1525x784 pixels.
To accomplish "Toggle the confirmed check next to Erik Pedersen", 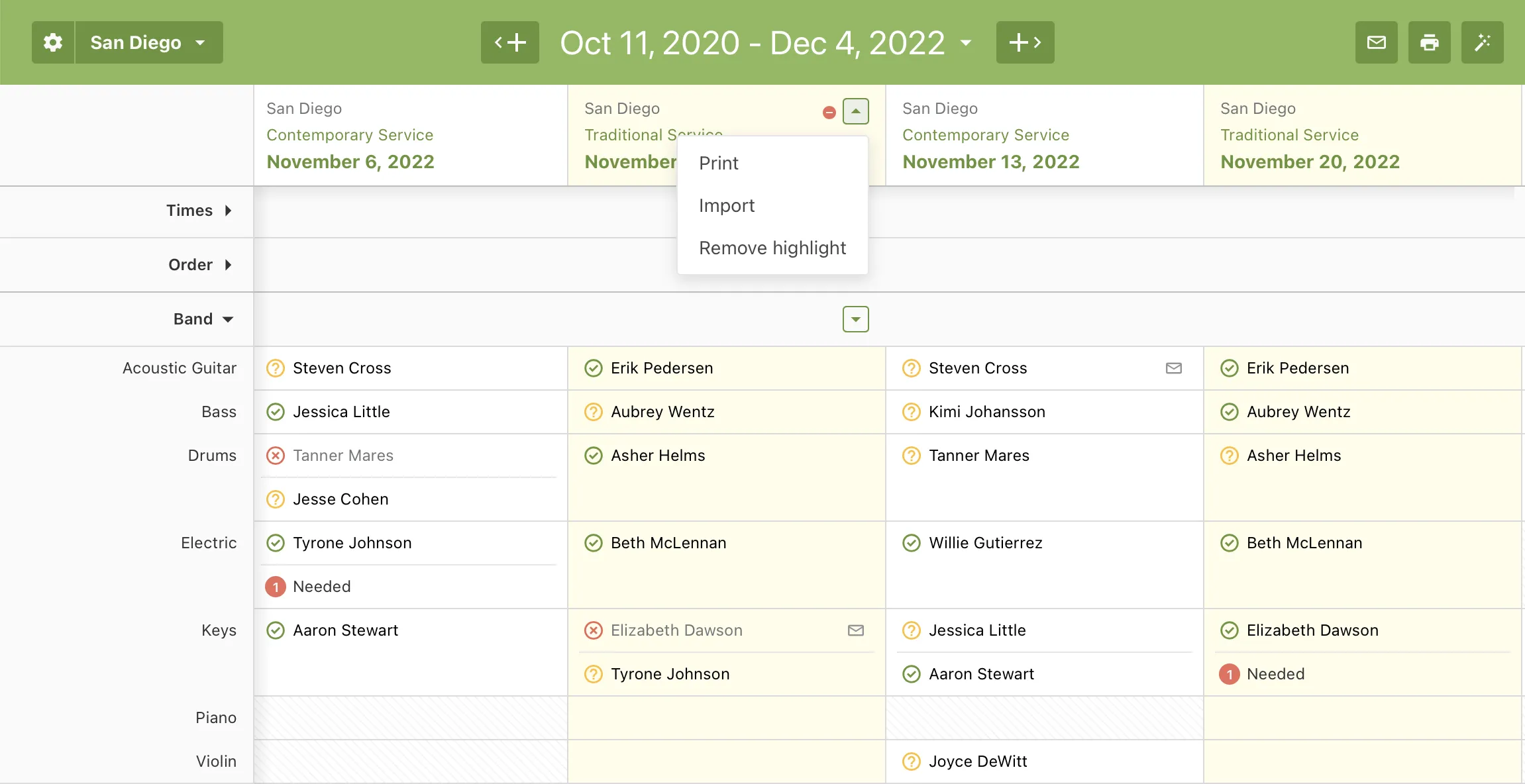I will click(593, 368).
